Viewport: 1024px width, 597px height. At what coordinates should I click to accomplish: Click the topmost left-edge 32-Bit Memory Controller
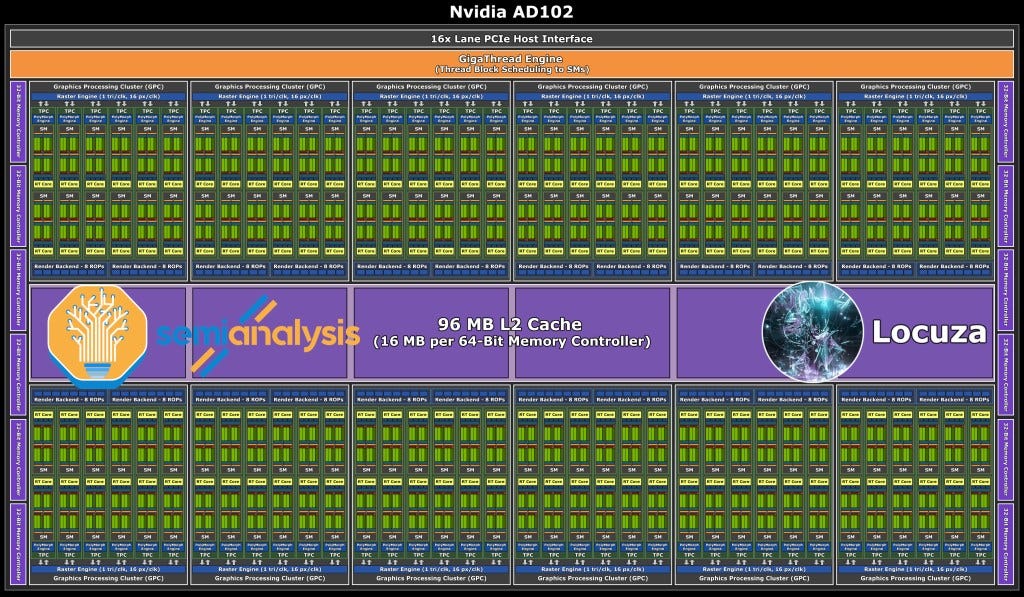point(18,121)
